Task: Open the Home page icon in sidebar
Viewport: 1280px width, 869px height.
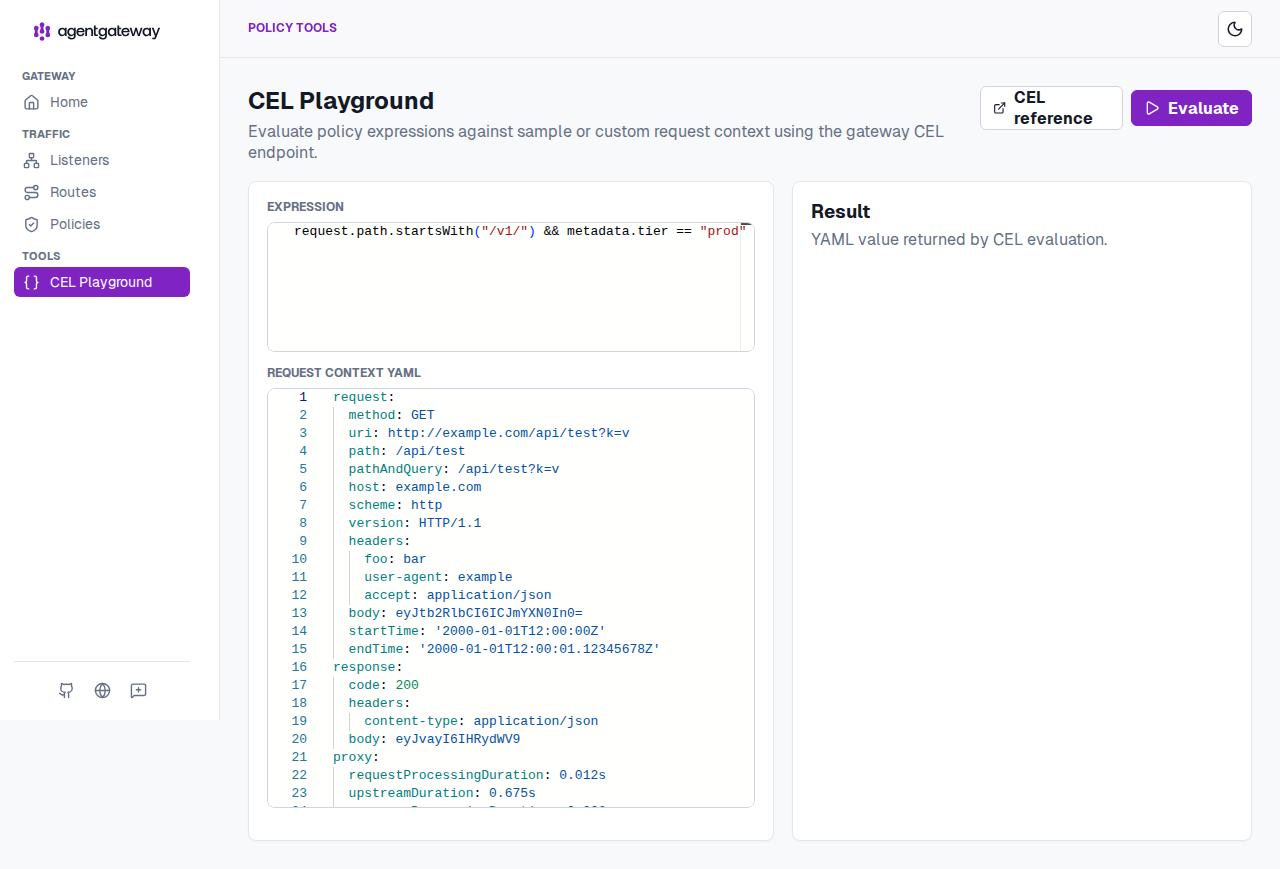Action: point(32,102)
